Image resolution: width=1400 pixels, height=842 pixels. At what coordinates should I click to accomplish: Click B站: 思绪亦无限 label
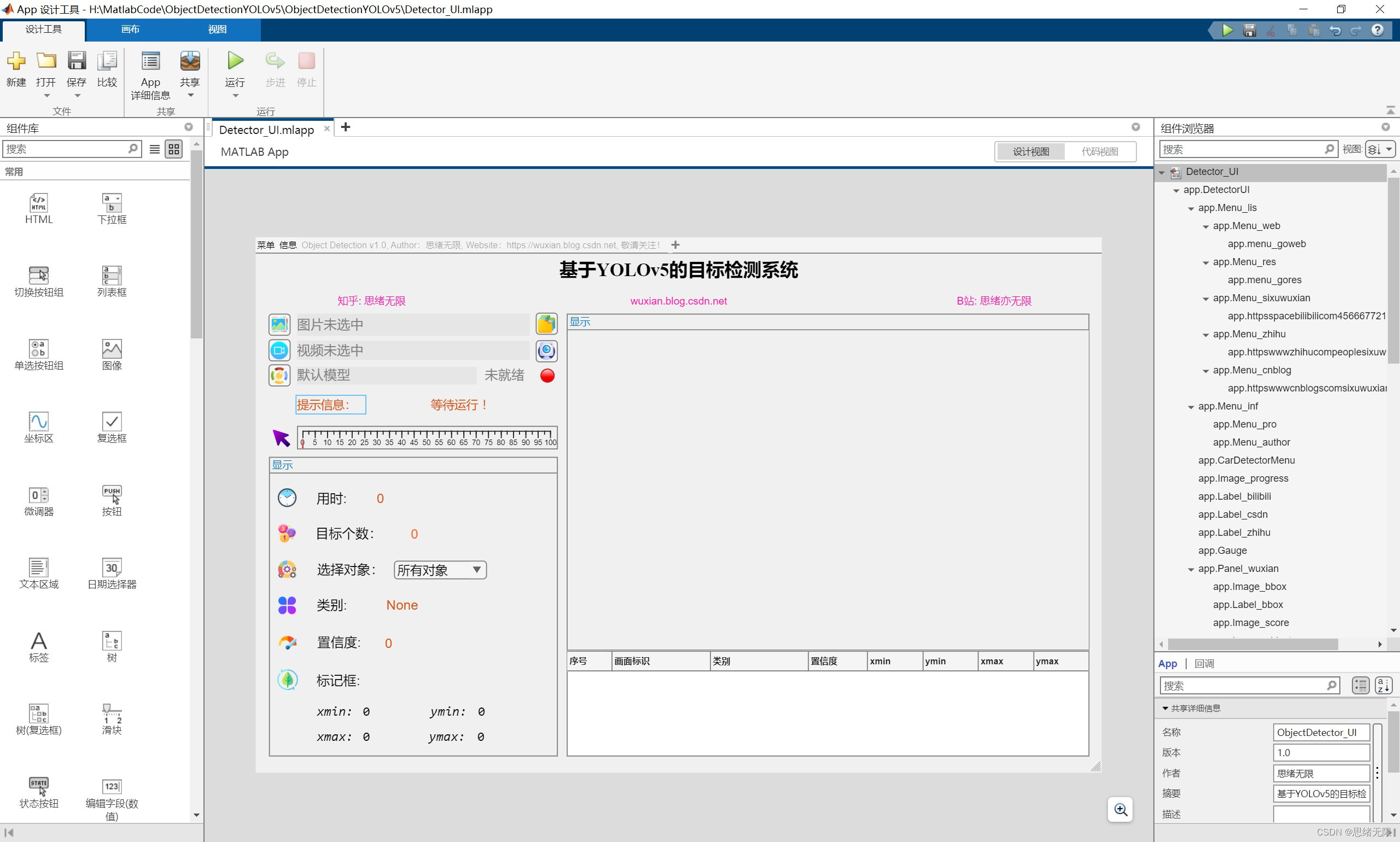pos(994,301)
